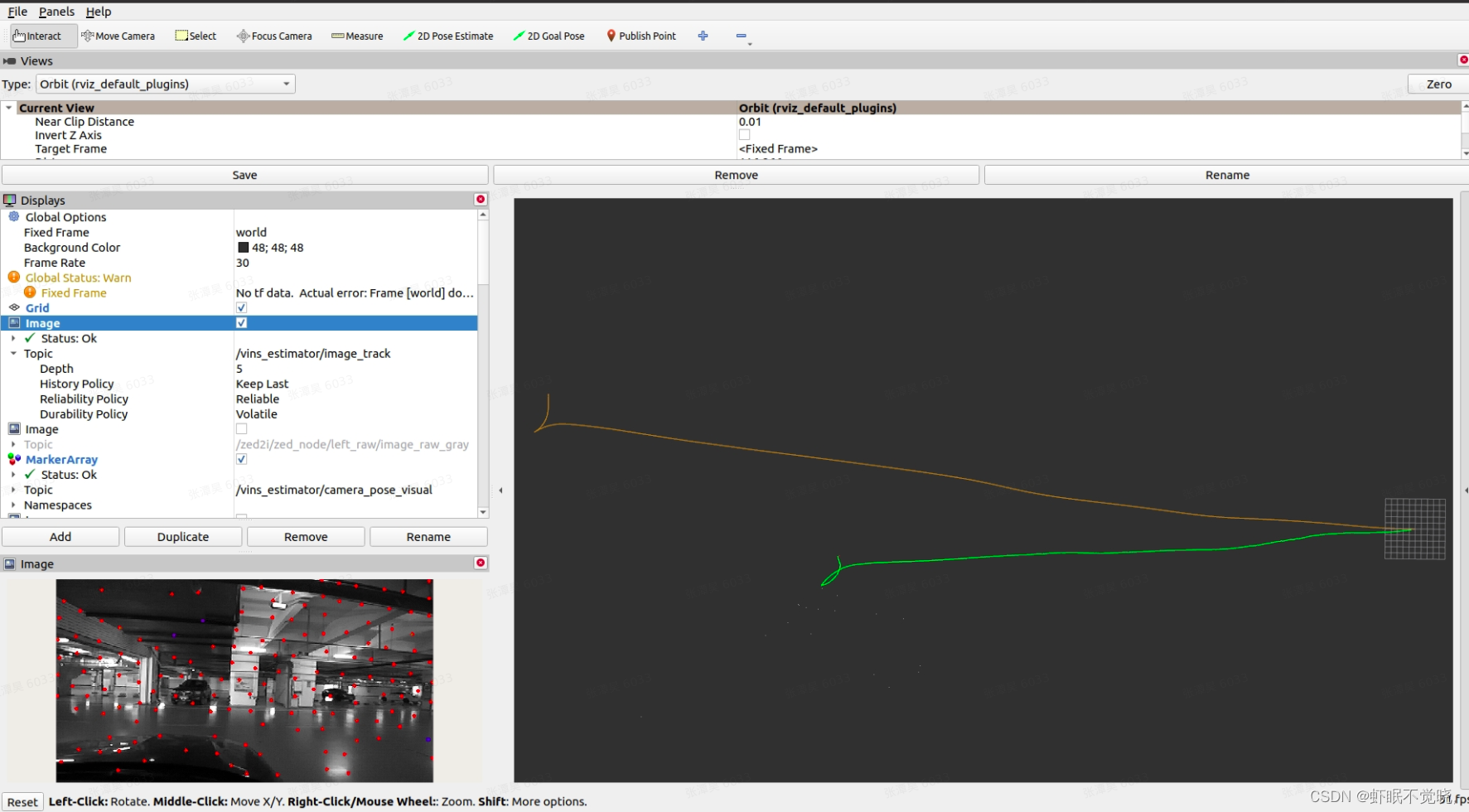1469x812 pixels.
Task: Click the Background Color swatch
Action: [244, 247]
